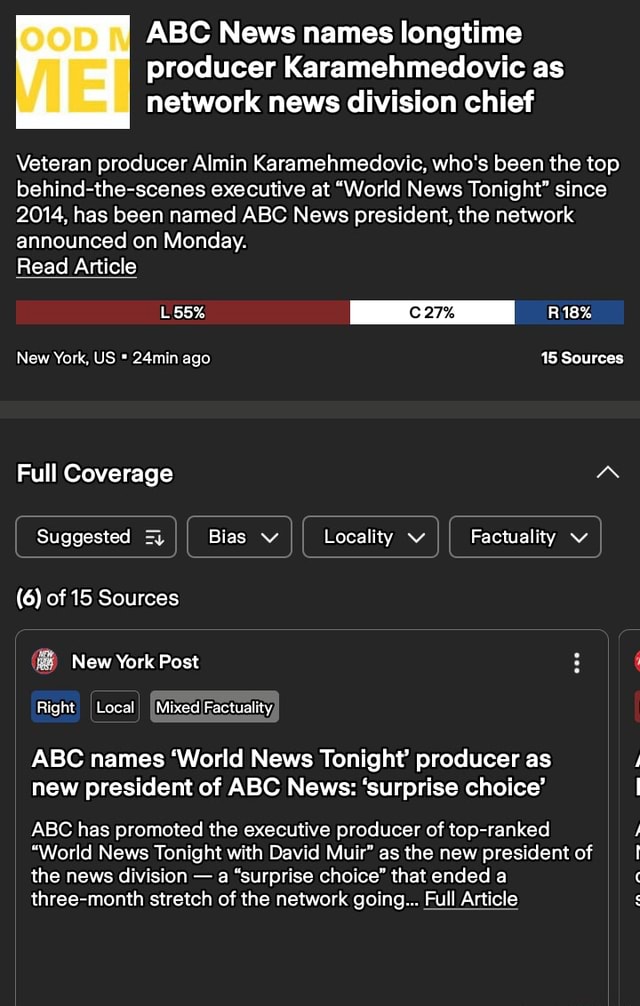The height and width of the screenshot is (1006, 640).
Task: Open the Factuality filter dropdown
Action: (x=524, y=537)
